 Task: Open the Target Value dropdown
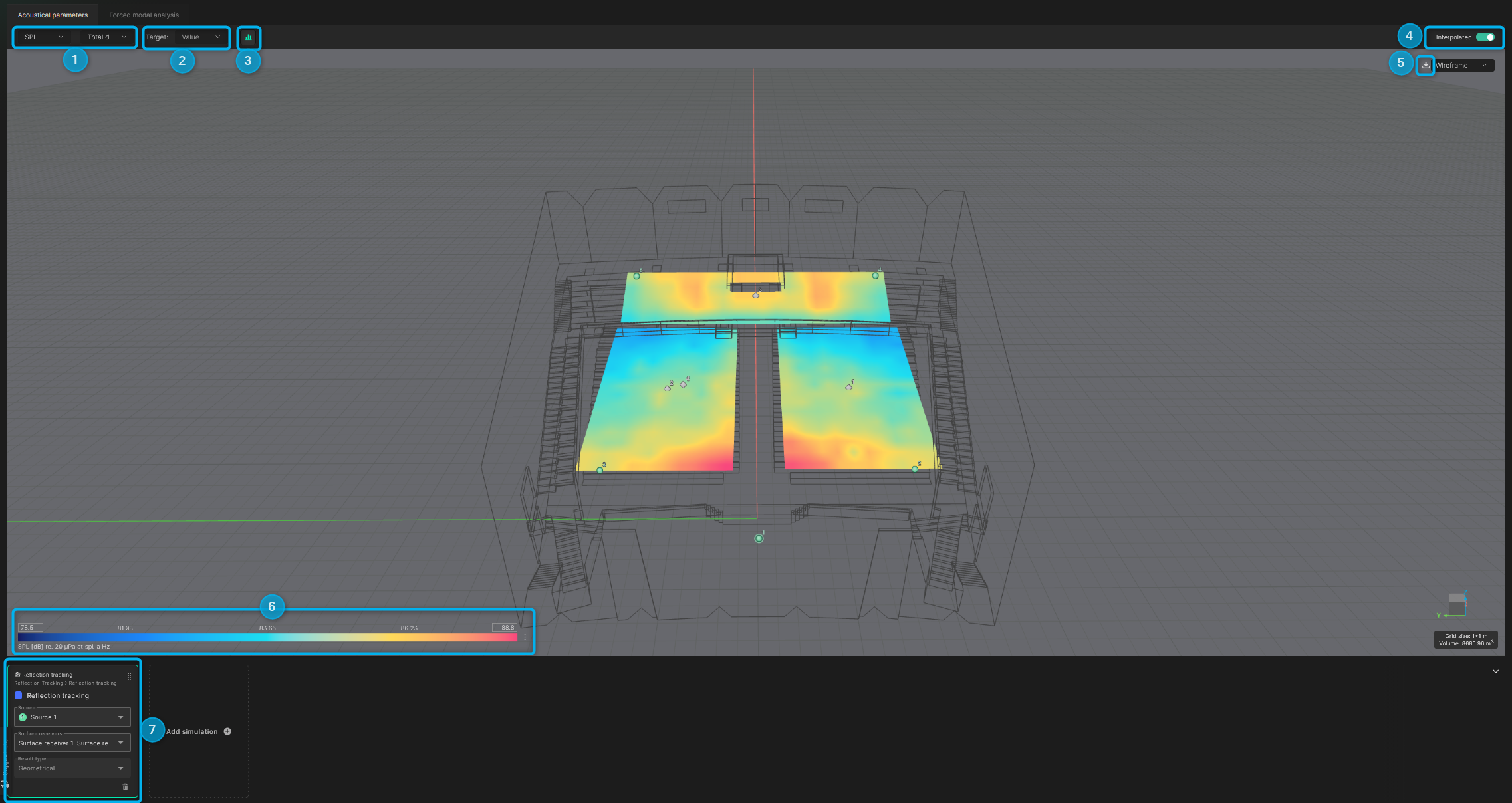coord(199,37)
